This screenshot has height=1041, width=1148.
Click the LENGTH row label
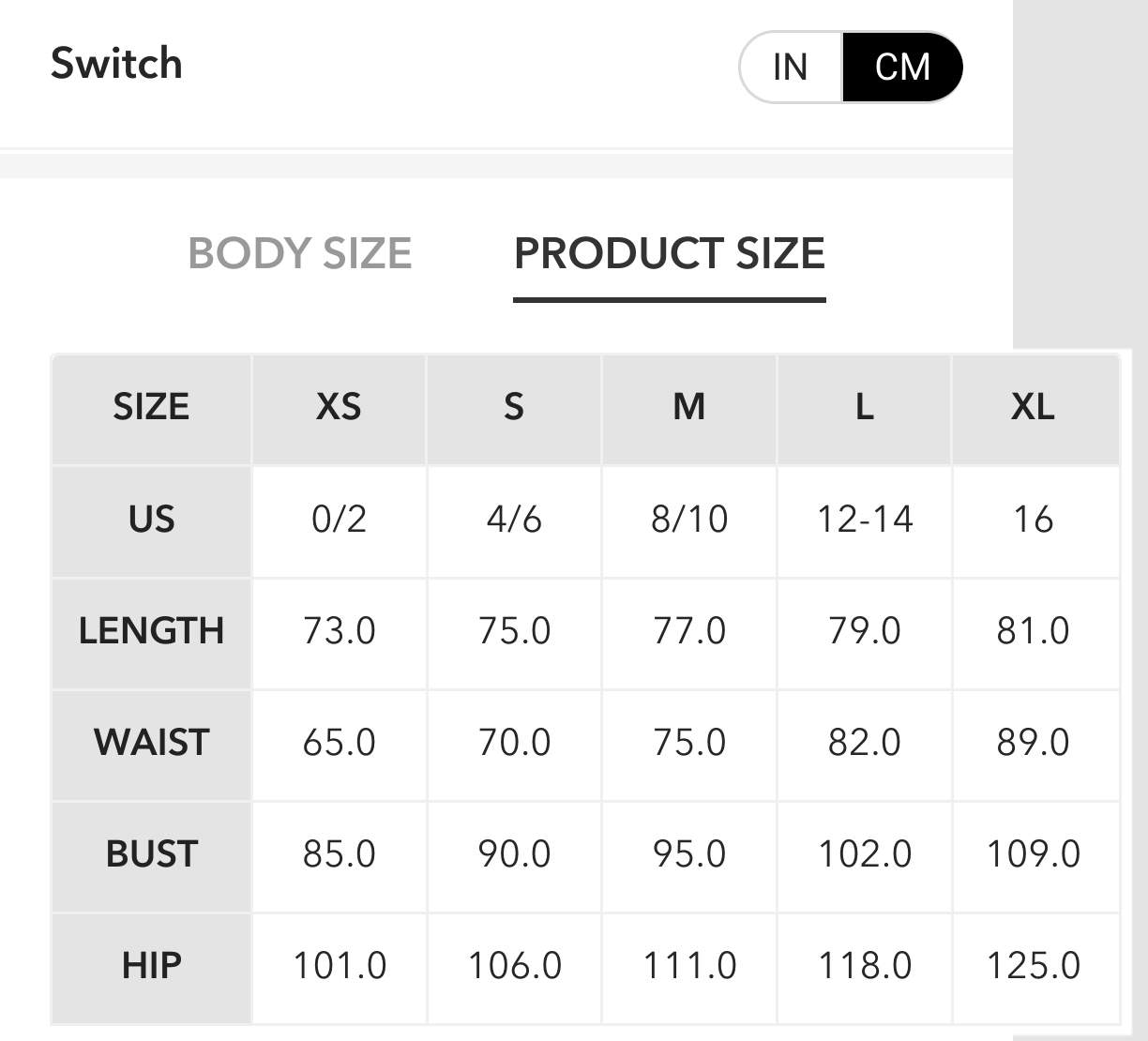point(151,630)
